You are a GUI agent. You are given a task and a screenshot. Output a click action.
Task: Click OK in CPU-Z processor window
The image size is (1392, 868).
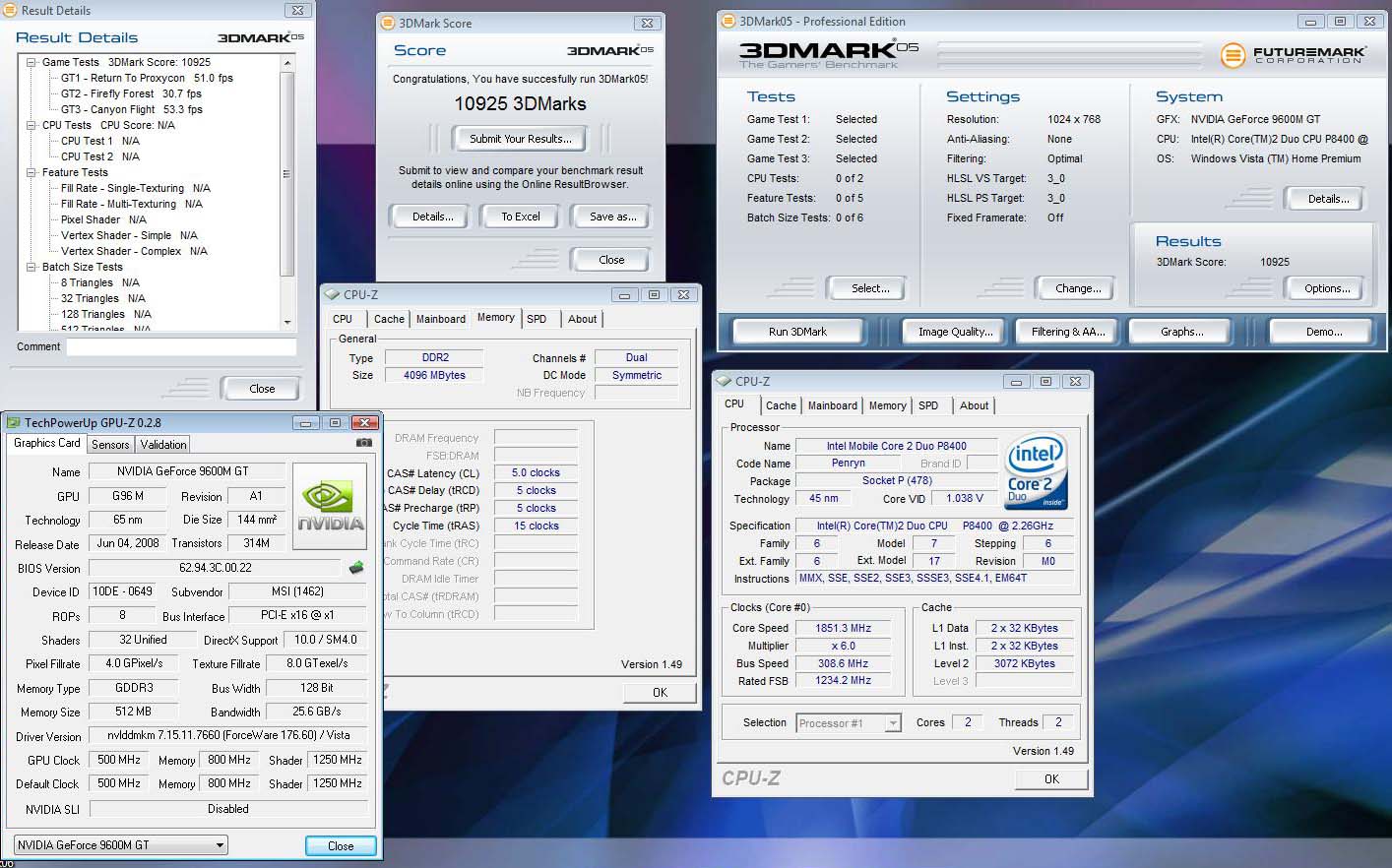(x=1051, y=778)
